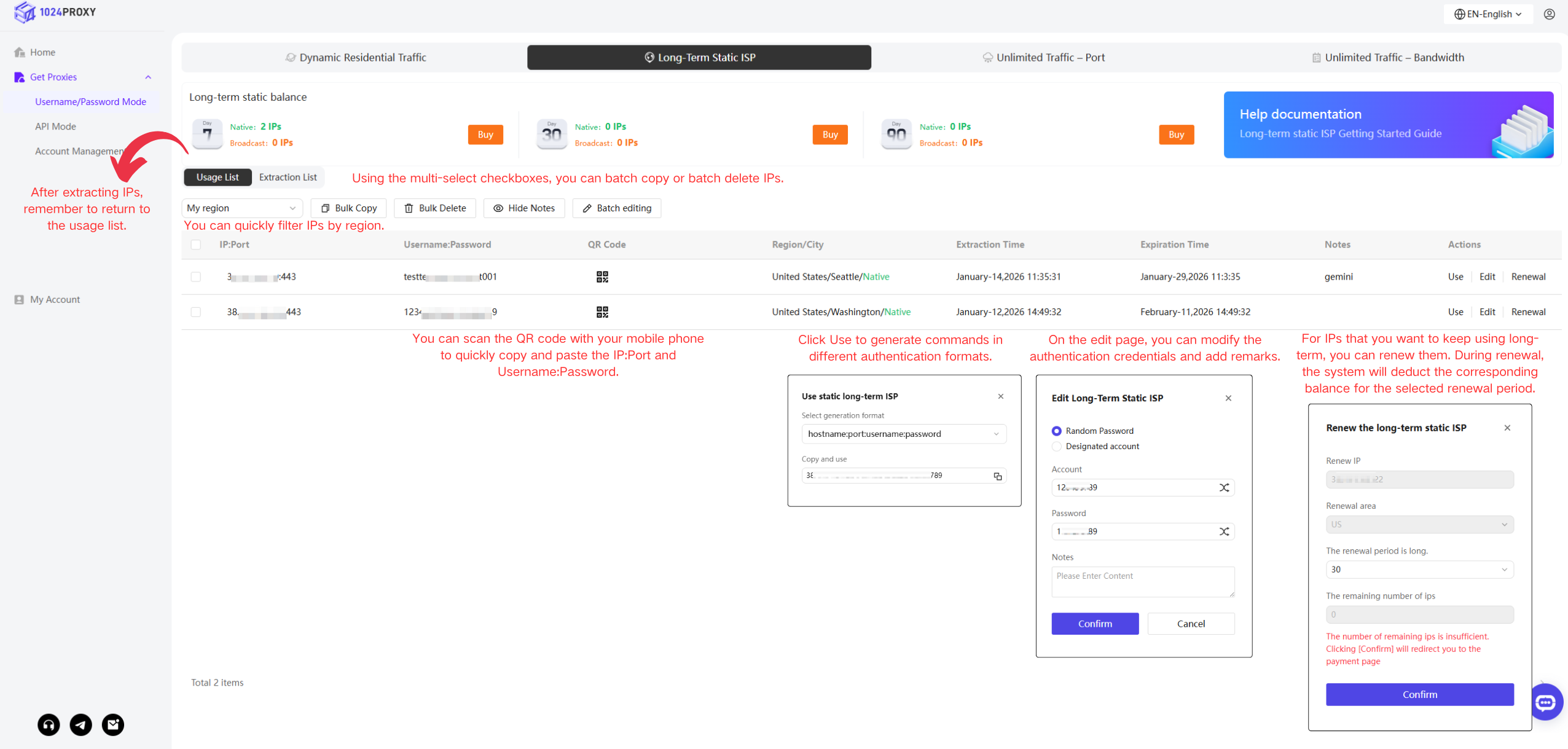
Task: Tick the checkbox for the Washington IP row
Action: [196, 312]
